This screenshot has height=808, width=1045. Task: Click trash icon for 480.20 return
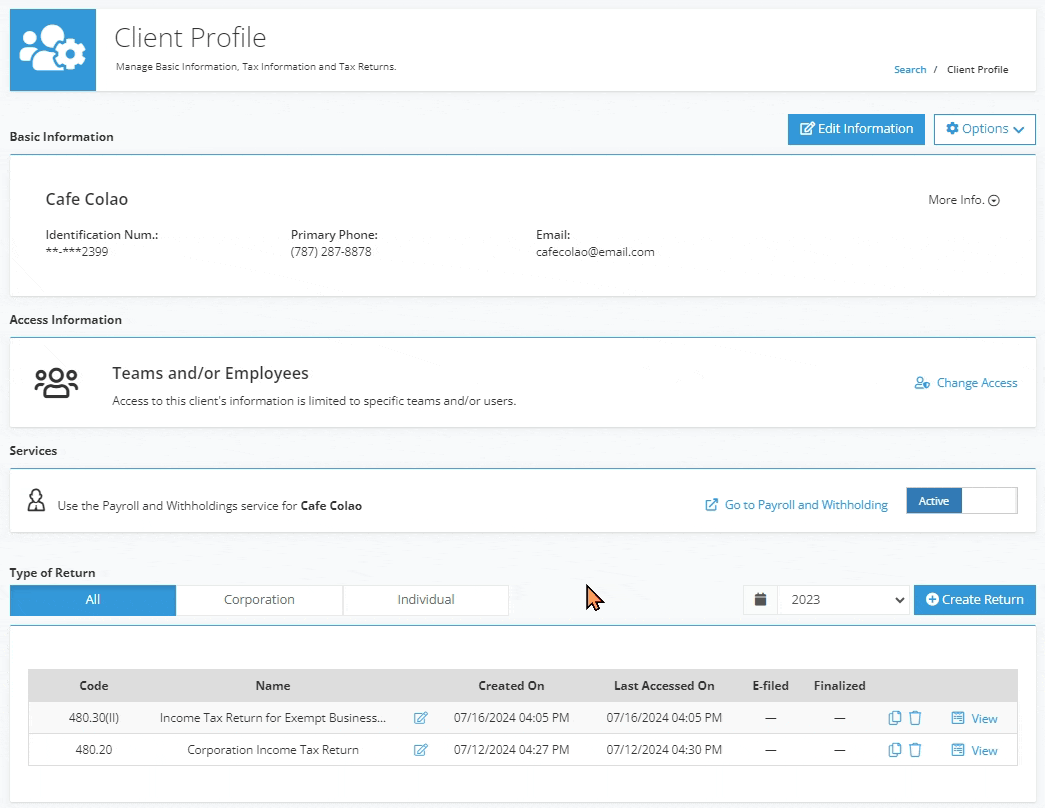click(x=915, y=750)
